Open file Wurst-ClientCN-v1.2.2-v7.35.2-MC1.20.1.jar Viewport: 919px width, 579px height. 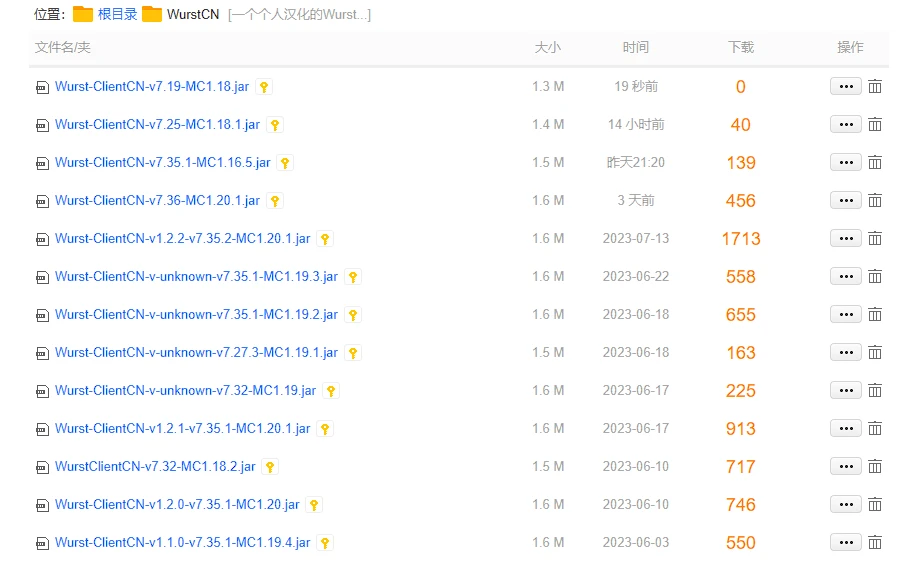click(182, 239)
